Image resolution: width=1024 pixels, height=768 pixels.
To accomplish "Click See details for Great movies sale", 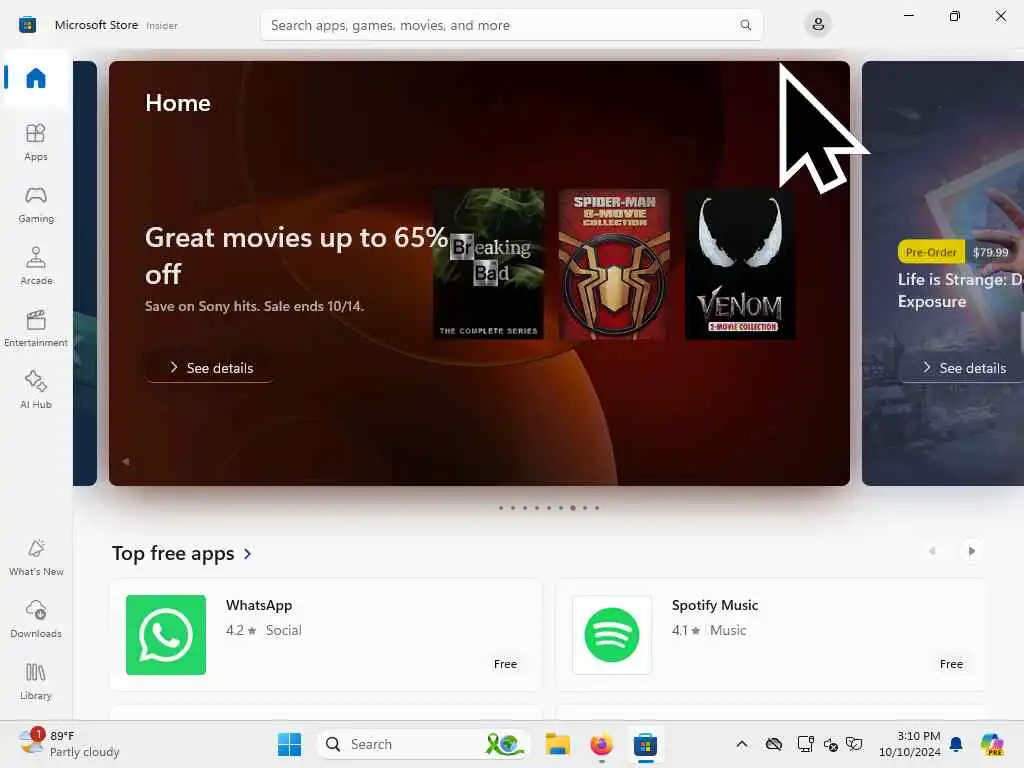I will point(210,368).
